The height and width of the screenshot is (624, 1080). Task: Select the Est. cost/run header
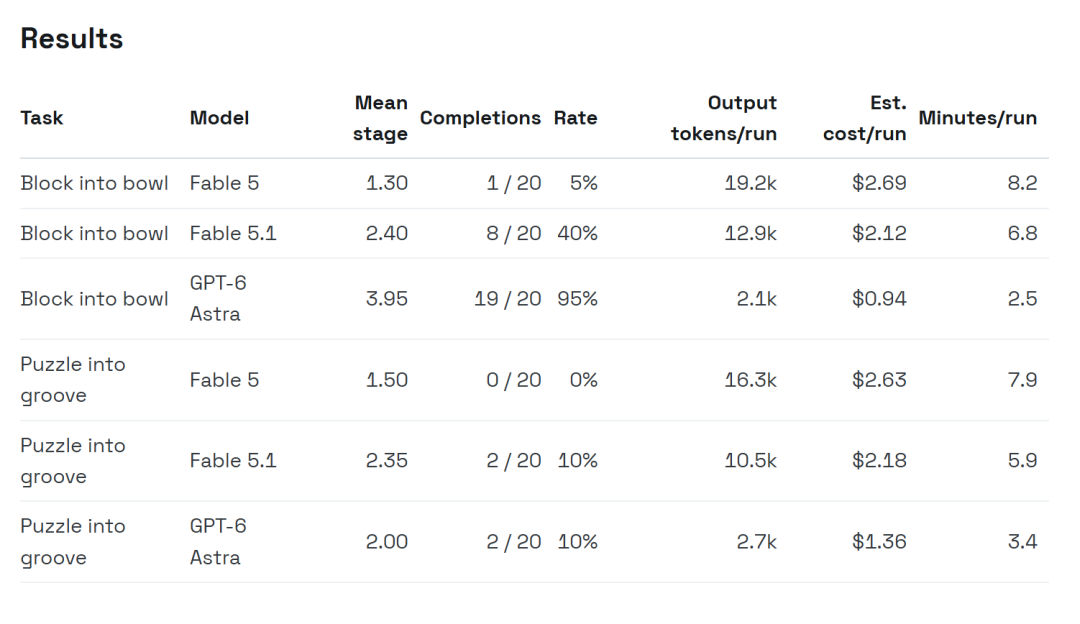[x=864, y=118]
